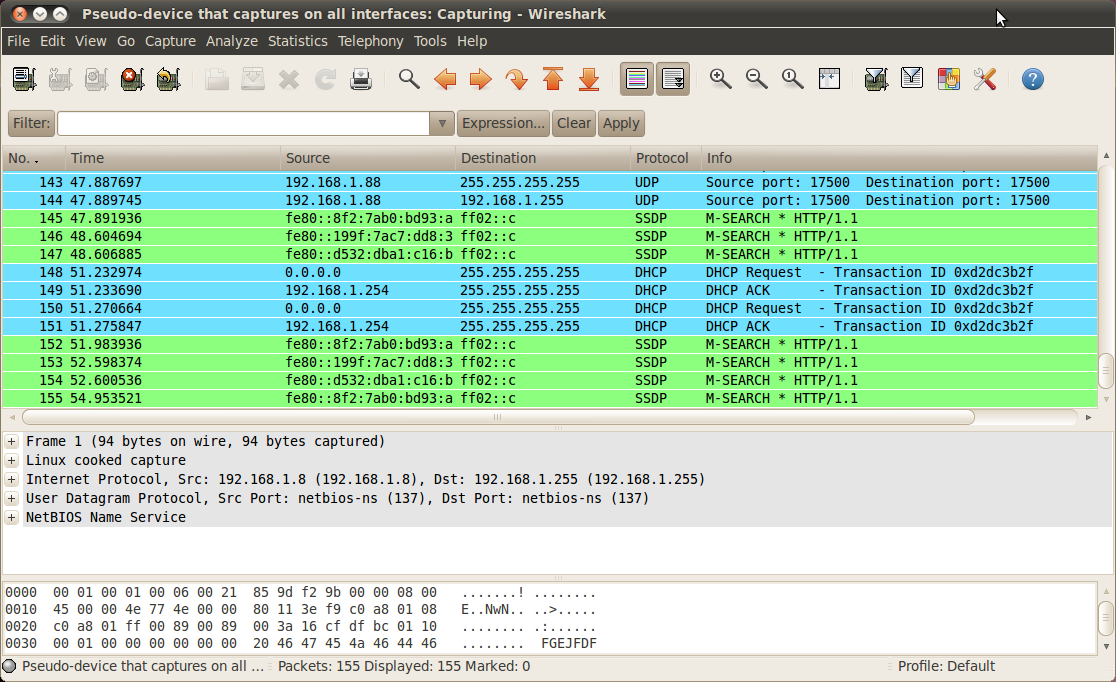Expand the NetBIOS Name Service node
The width and height of the screenshot is (1116, 682).
click(x=12, y=518)
